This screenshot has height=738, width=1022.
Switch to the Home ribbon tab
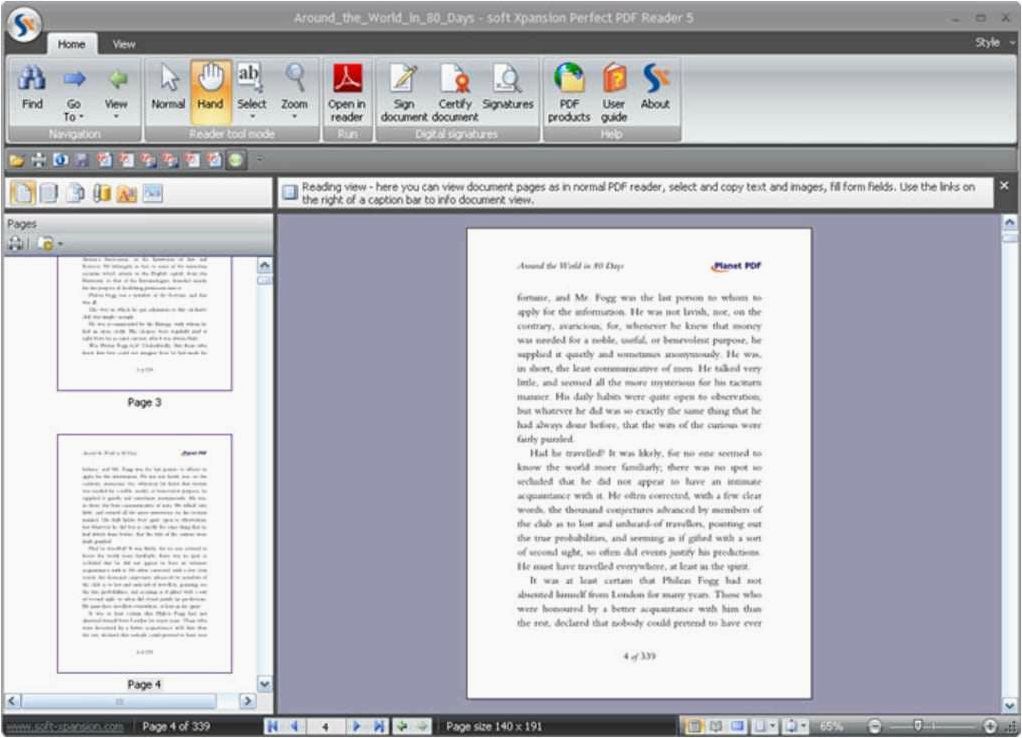point(72,44)
